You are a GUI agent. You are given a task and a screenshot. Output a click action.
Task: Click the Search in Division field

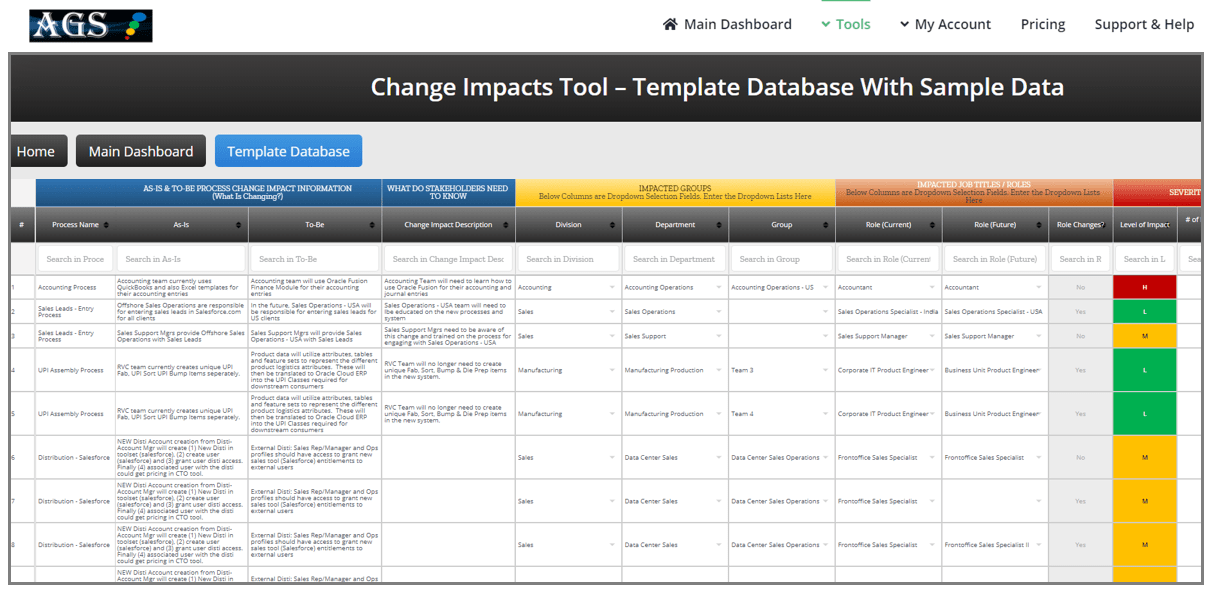(x=568, y=257)
